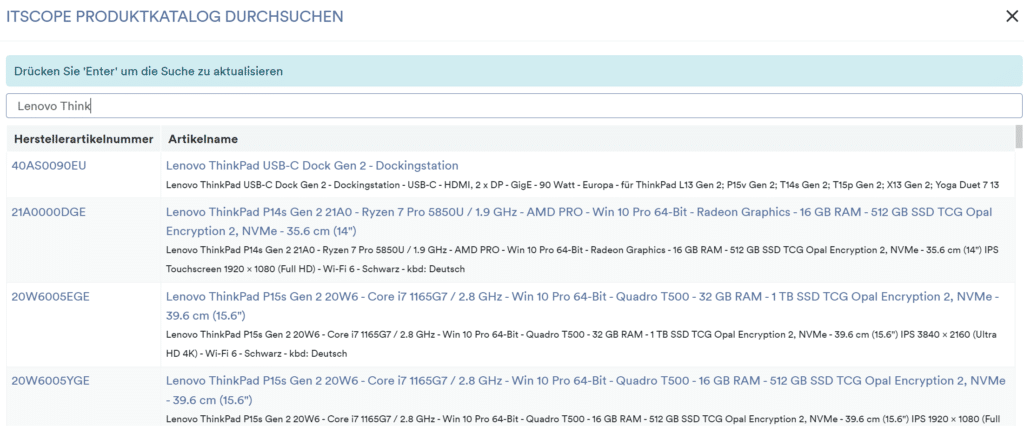
Task: Select ThinkPad P15s Gen 2 32 GB RAM title
Action: pos(582,306)
